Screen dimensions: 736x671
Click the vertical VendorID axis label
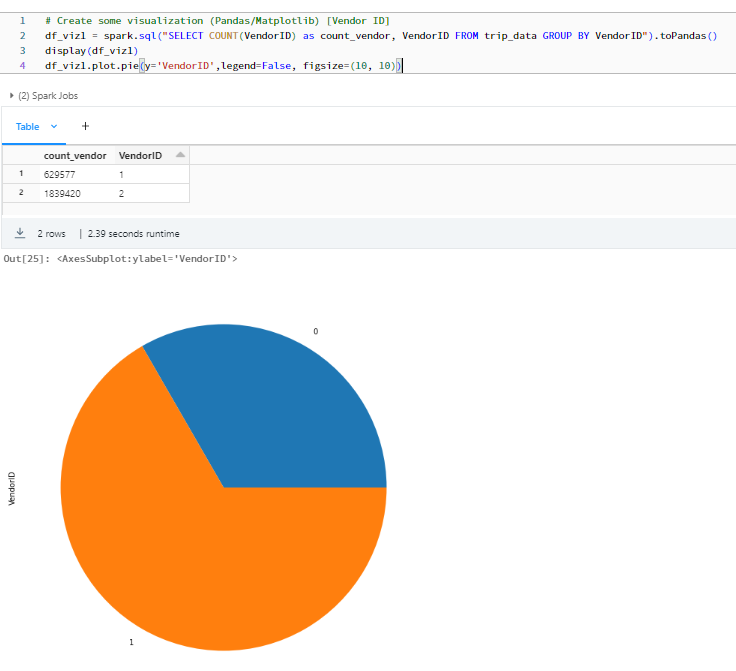pos(12,488)
